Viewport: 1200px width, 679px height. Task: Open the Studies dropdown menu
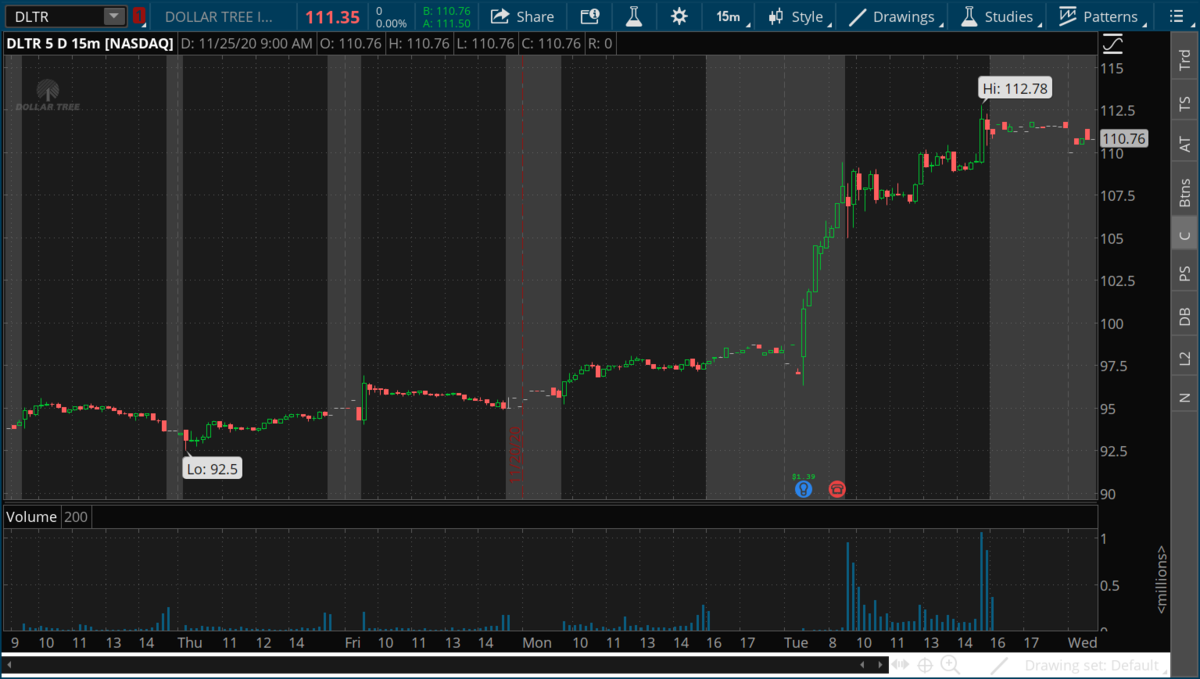point(999,16)
